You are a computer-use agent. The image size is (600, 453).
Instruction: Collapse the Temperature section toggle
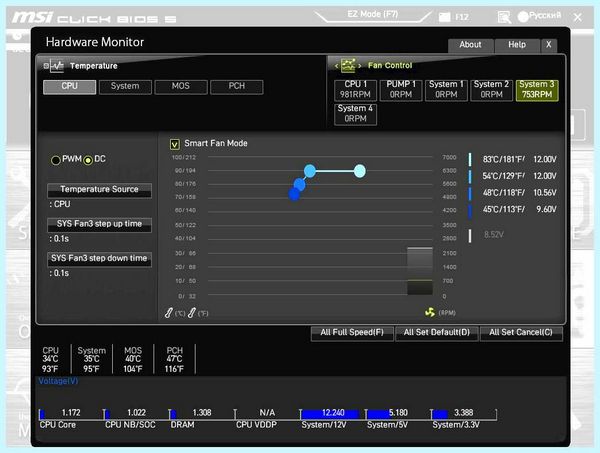click(x=46, y=66)
